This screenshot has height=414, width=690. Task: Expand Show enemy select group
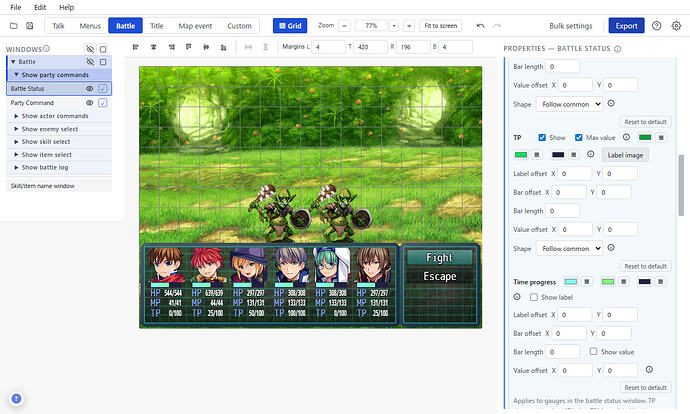click(x=16, y=129)
